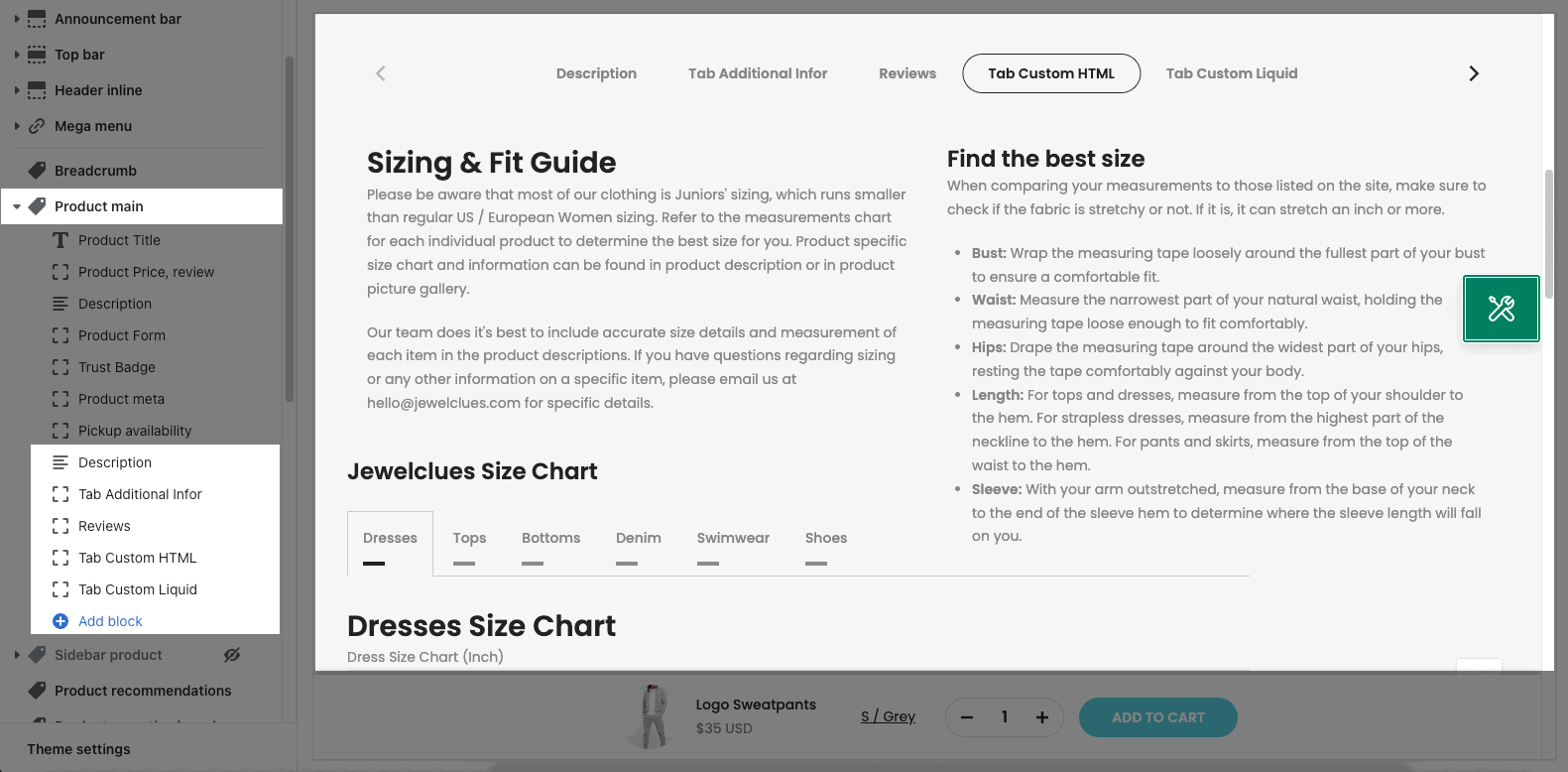Image resolution: width=1568 pixels, height=772 pixels.
Task: Click the Mega menu link icon
Action: (37, 126)
